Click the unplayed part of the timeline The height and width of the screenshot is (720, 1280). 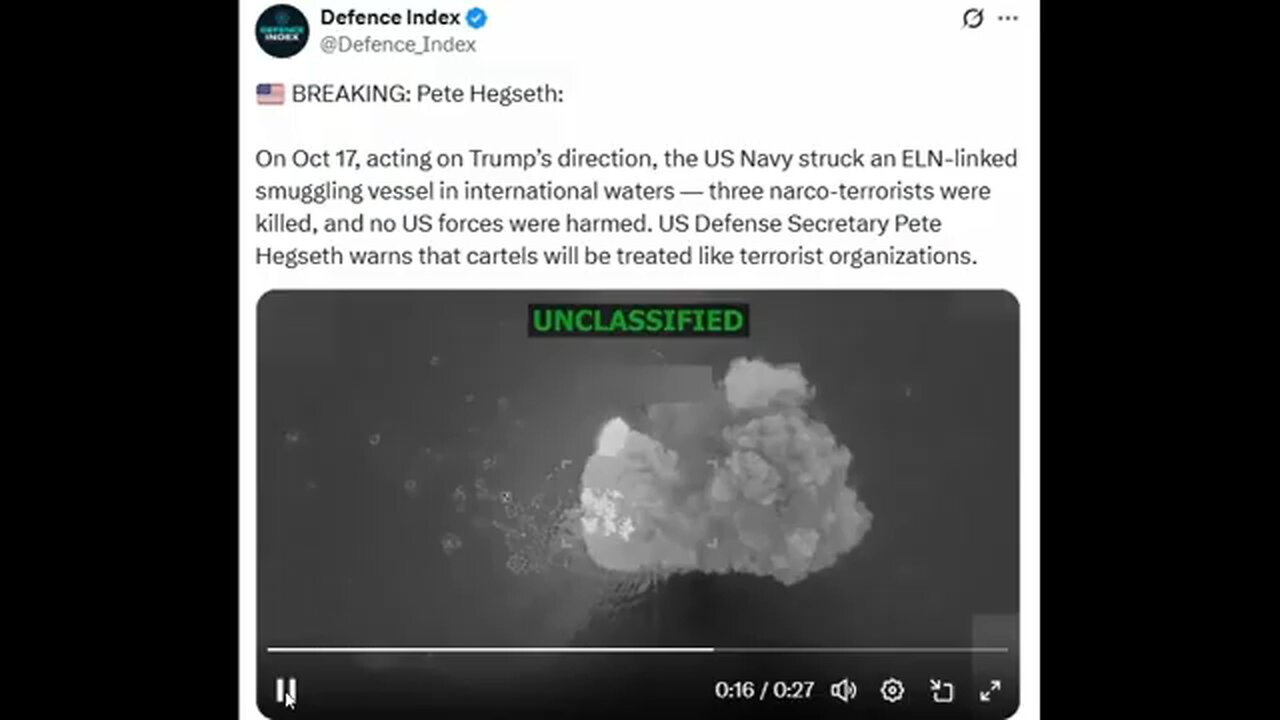click(861, 649)
